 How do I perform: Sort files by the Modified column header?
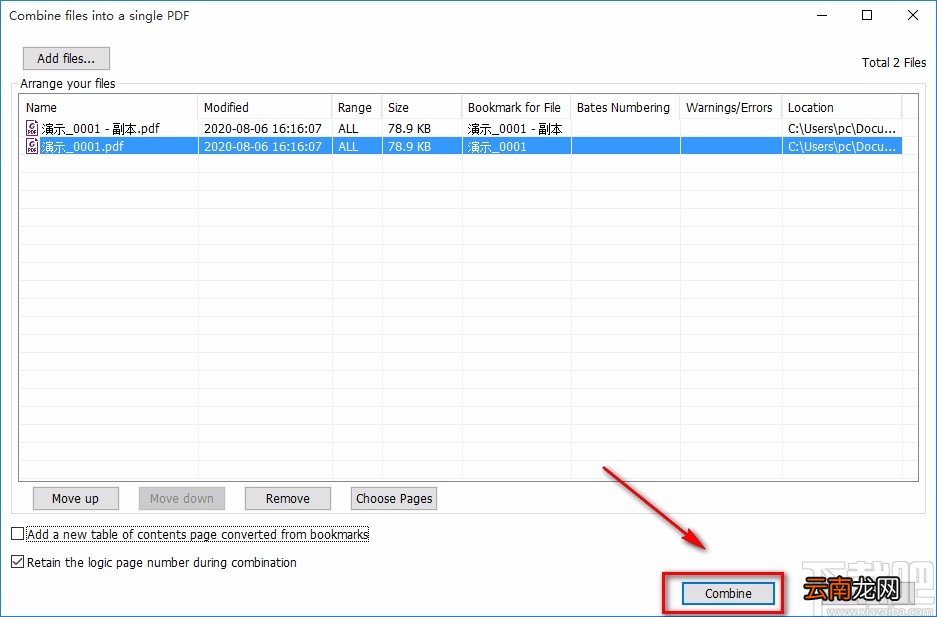tap(265, 108)
